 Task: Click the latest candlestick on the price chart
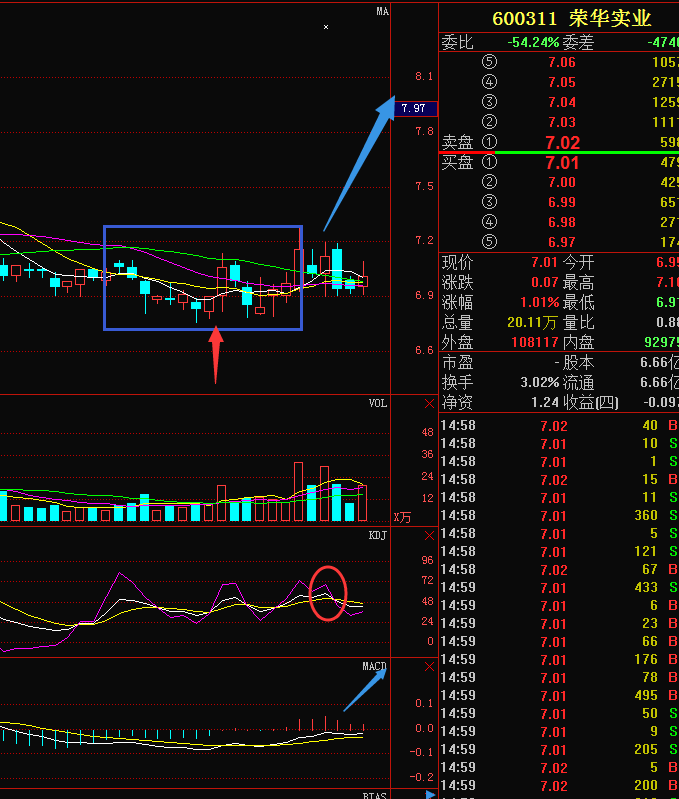coord(364,279)
